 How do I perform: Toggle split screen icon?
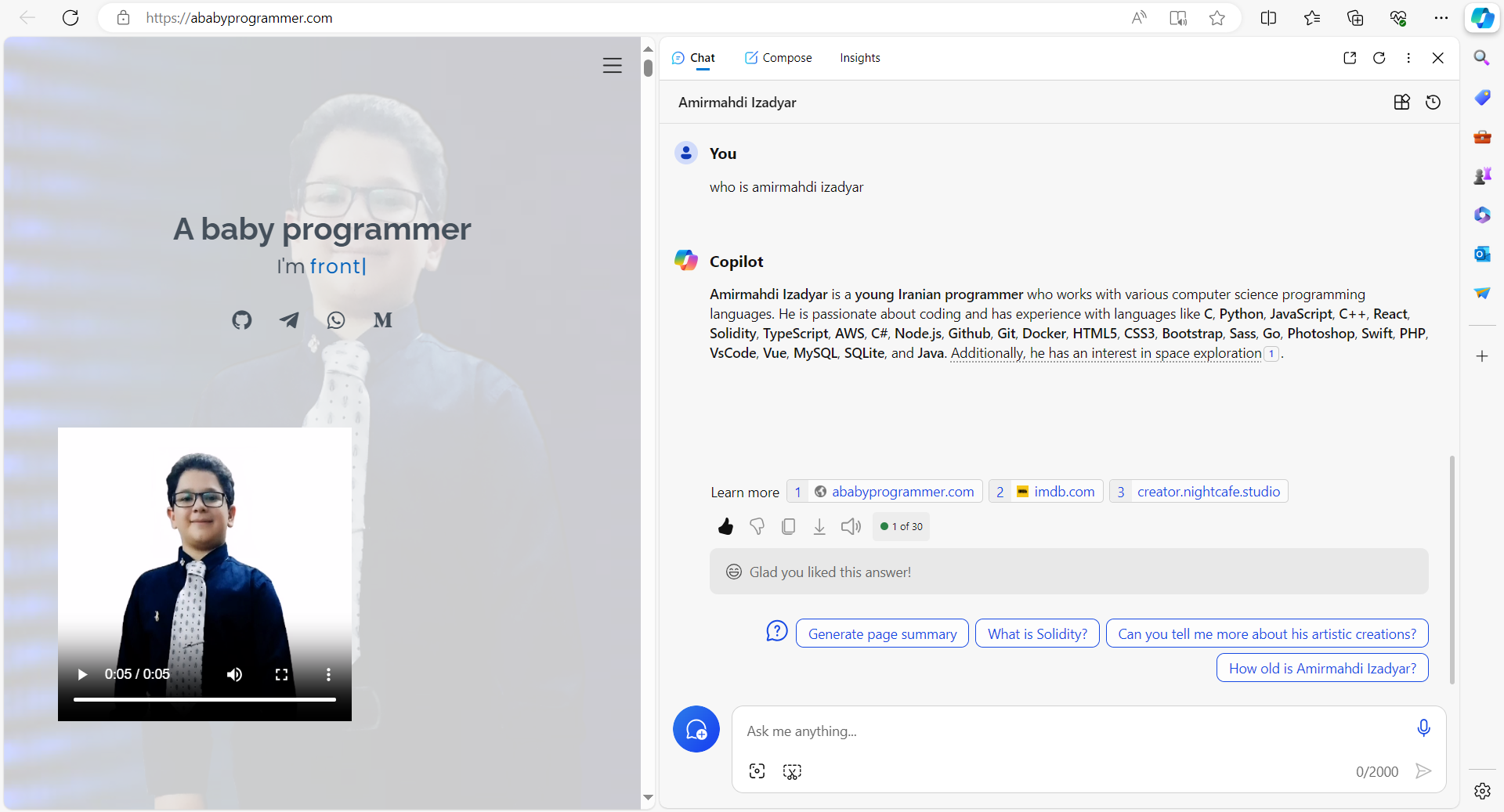[x=1268, y=17]
